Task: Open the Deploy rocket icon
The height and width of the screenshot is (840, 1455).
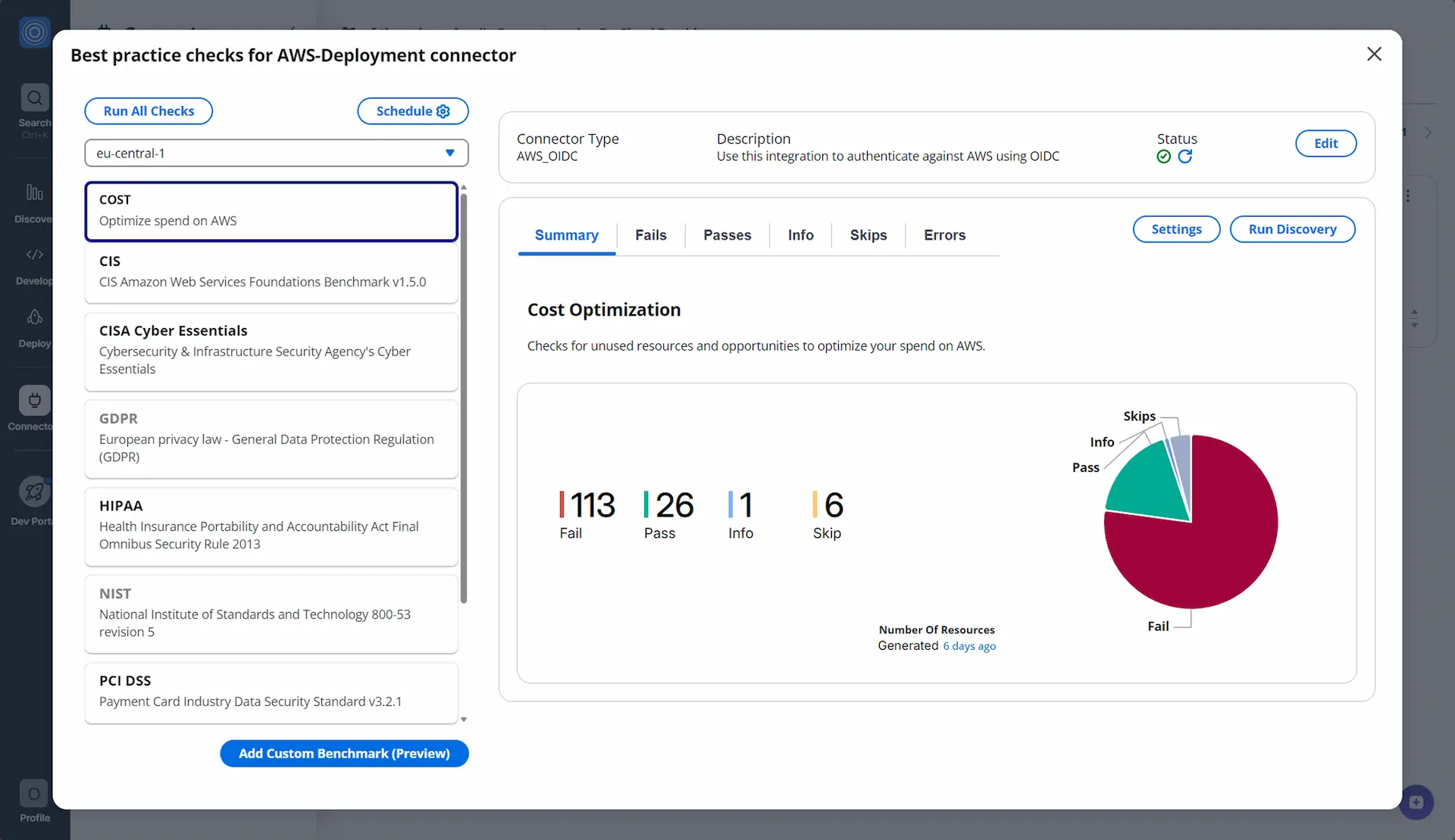Action: (x=34, y=317)
